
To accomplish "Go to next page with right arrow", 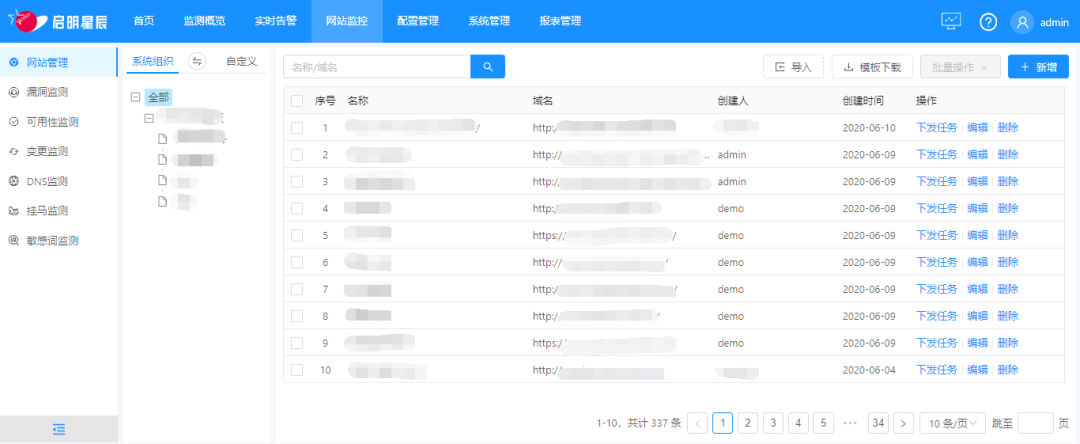I will point(903,423).
